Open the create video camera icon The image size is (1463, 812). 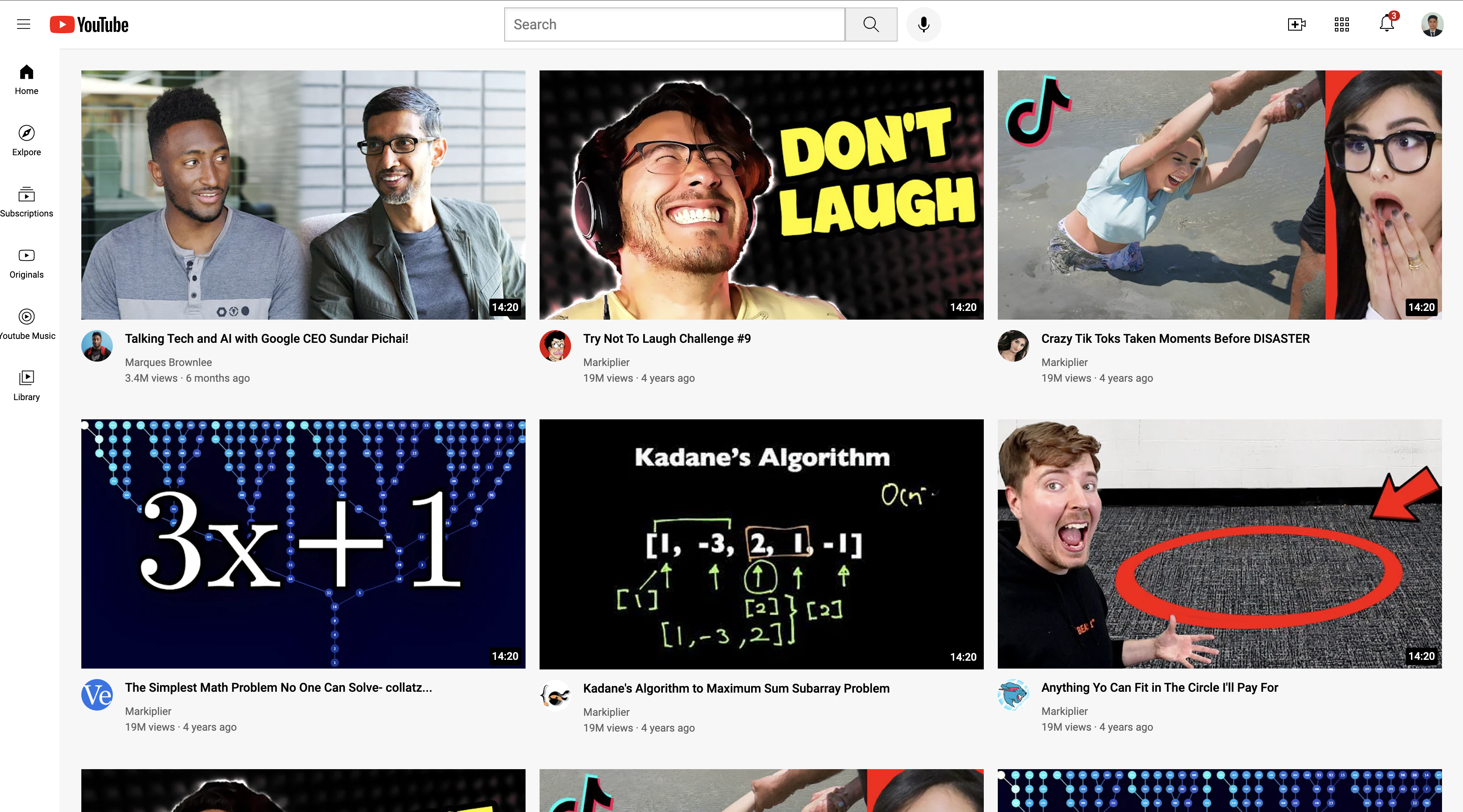pyautogui.click(x=1296, y=24)
